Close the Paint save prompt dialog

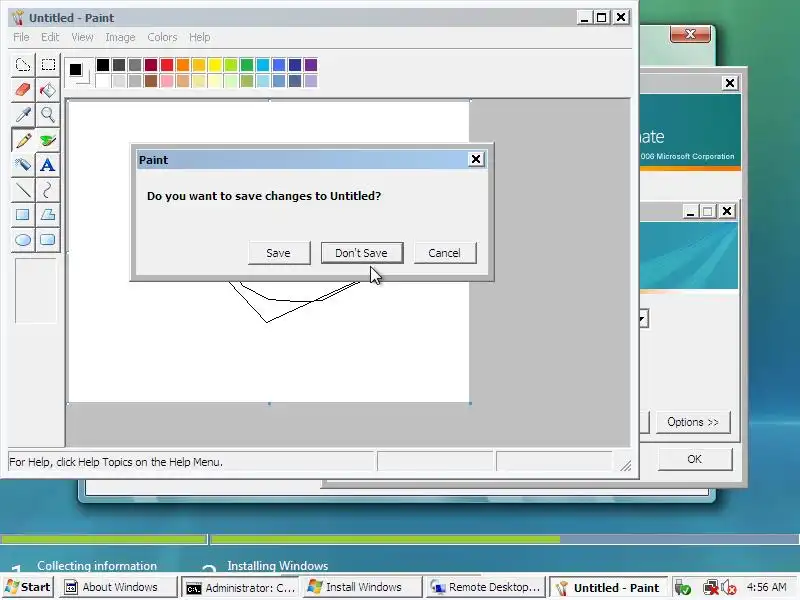[x=476, y=160]
